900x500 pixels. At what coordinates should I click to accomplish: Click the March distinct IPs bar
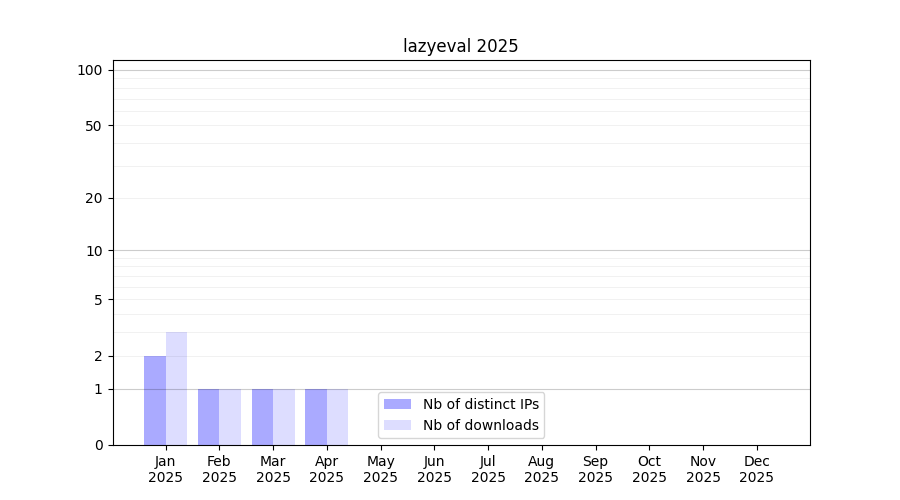(262, 417)
